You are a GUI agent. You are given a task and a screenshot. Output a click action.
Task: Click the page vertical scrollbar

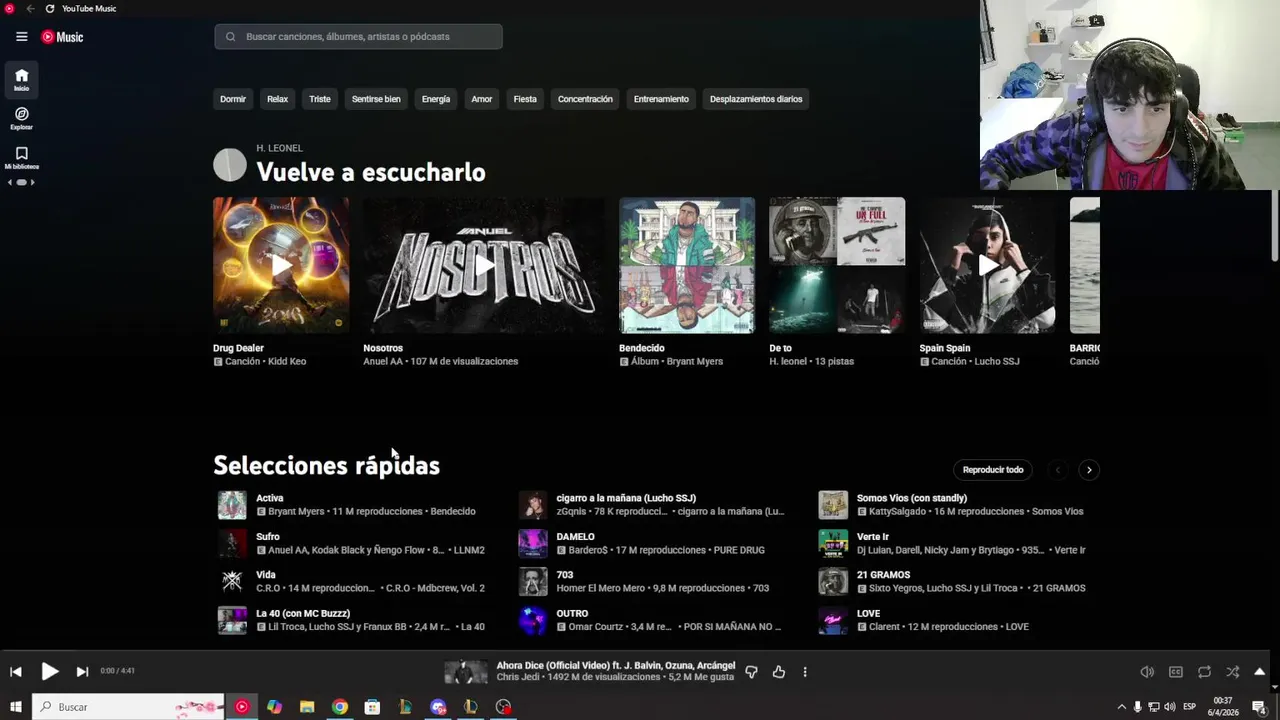pyautogui.click(x=1274, y=225)
